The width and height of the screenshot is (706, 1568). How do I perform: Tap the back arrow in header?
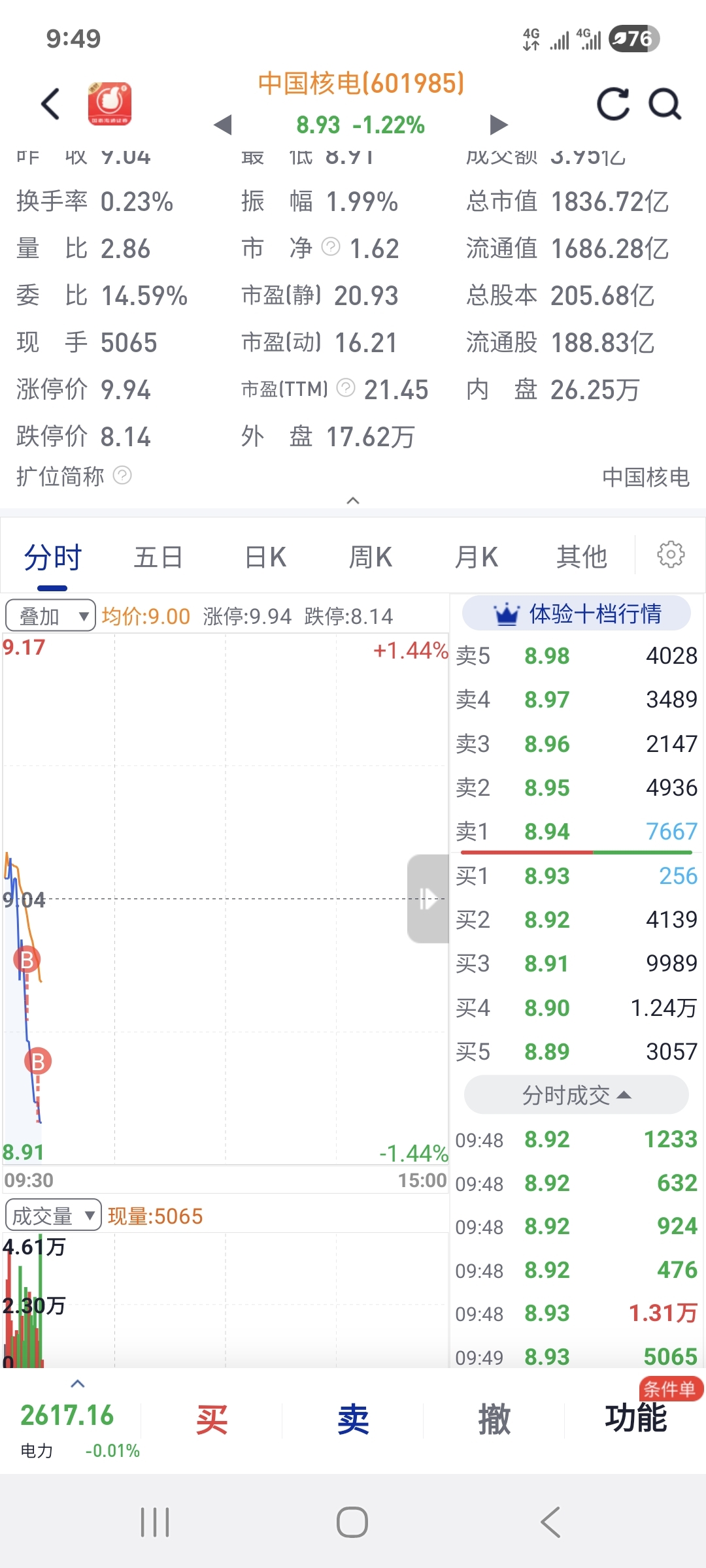[x=51, y=104]
